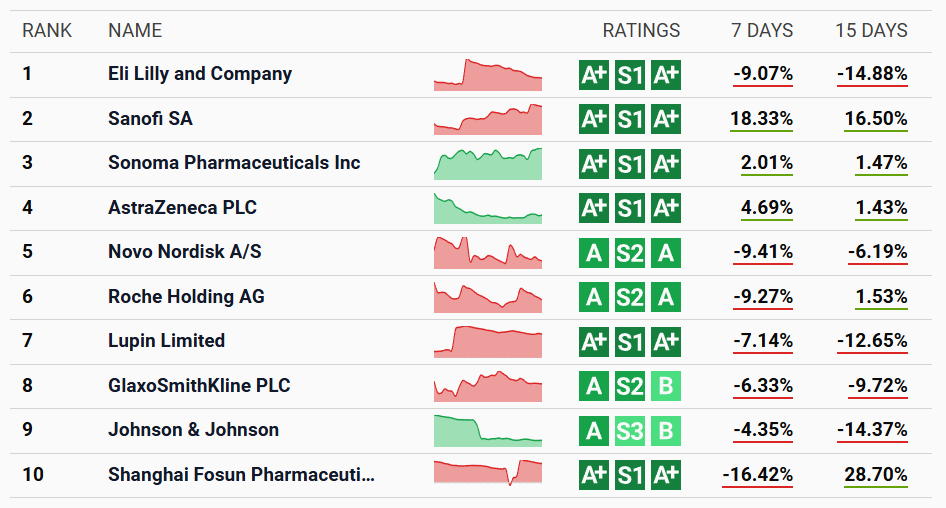Viewport: 946px width, 508px height.
Task: Sort by the 7 DAYS column header
Action: click(762, 30)
